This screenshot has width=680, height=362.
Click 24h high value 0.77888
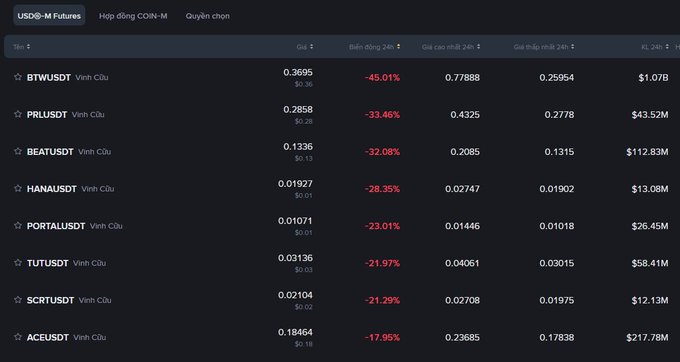pos(462,78)
